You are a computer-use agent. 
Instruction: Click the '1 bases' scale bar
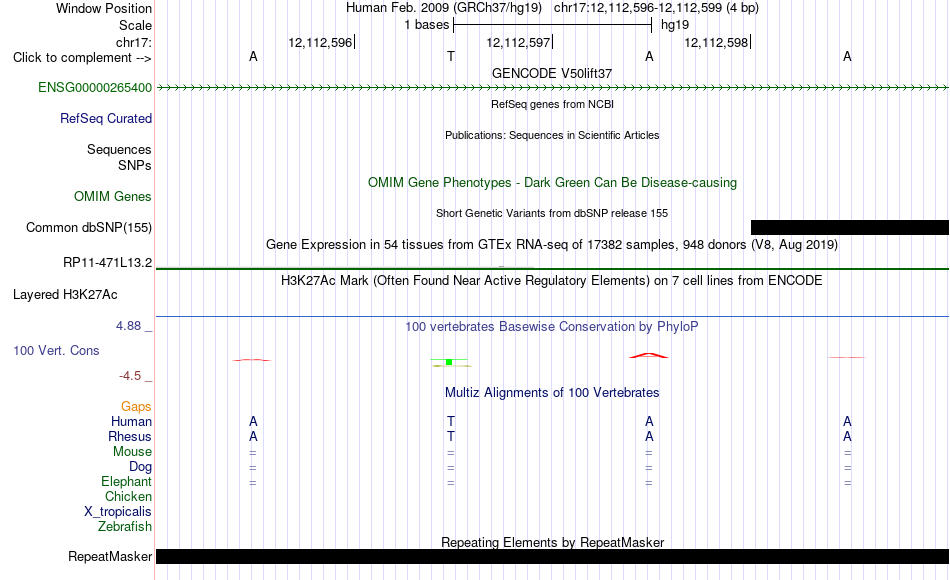coord(552,25)
